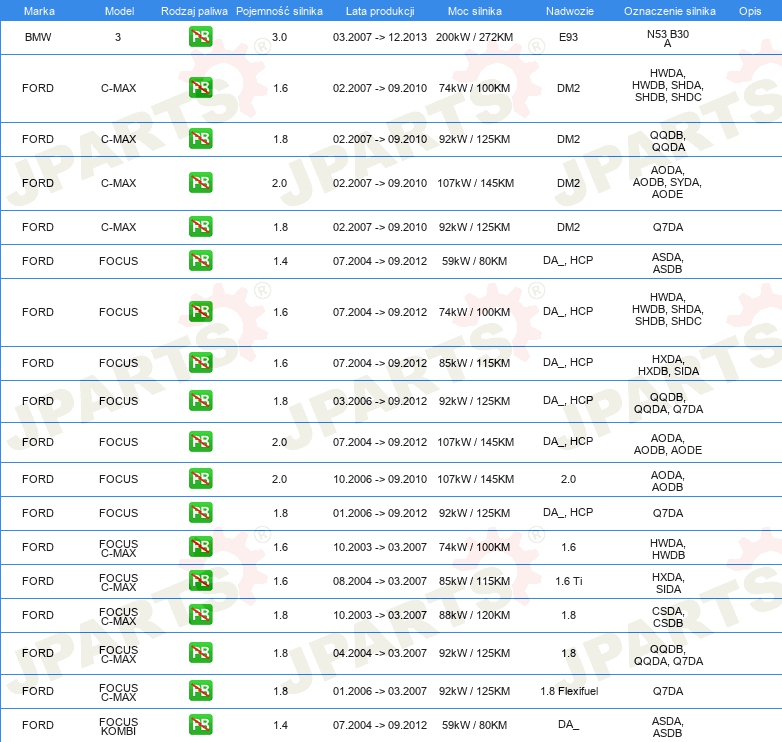Click the fuel icon for C-MAX 2.0 107kW

pyautogui.click(x=200, y=183)
